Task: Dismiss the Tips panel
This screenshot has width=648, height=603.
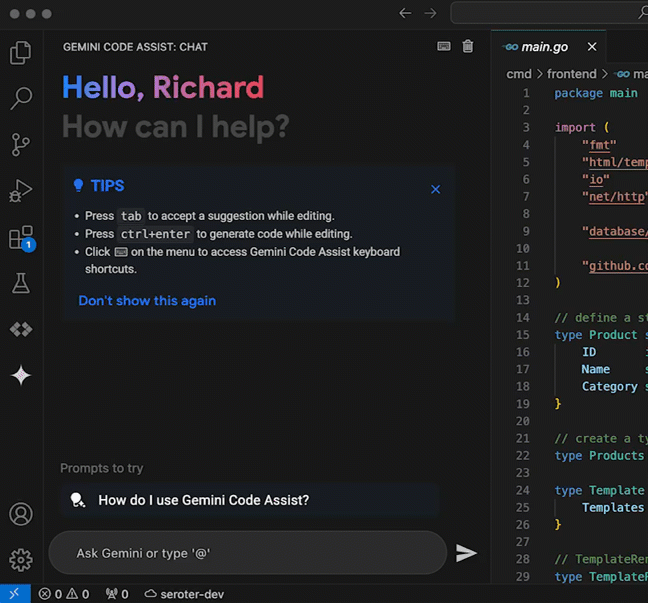Action: [435, 189]
